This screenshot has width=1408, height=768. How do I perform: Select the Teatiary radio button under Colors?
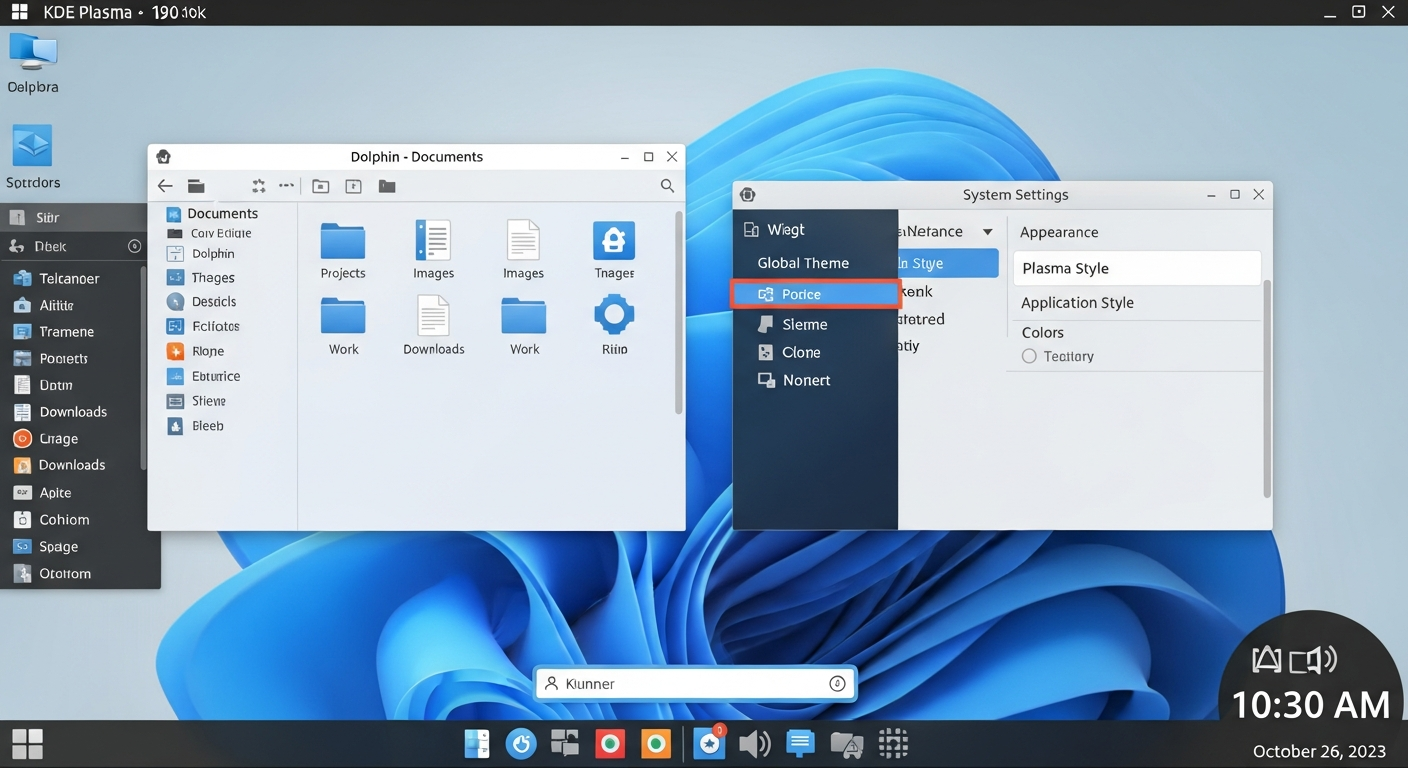1029,356
